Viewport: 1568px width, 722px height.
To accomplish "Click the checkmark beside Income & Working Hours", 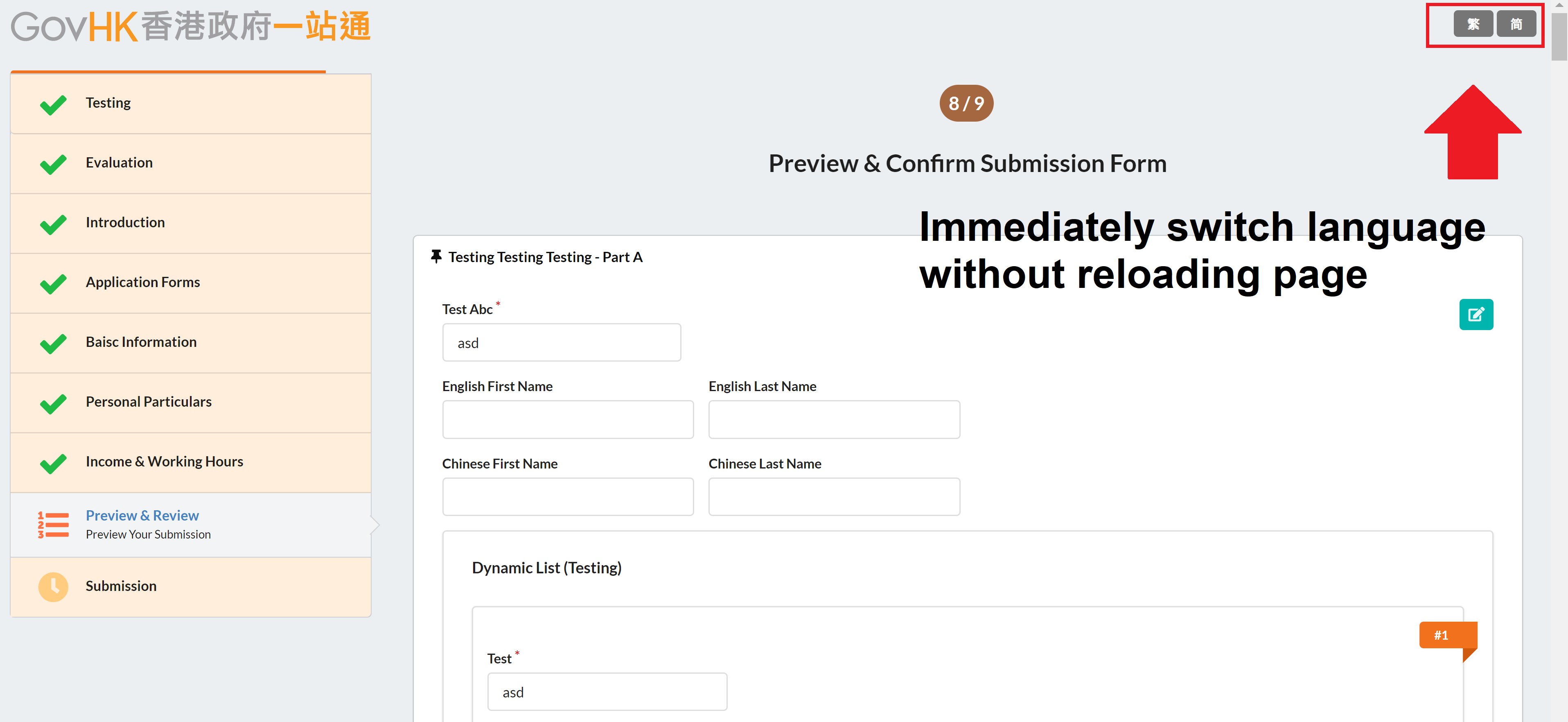I will click(x=54, y=463).
